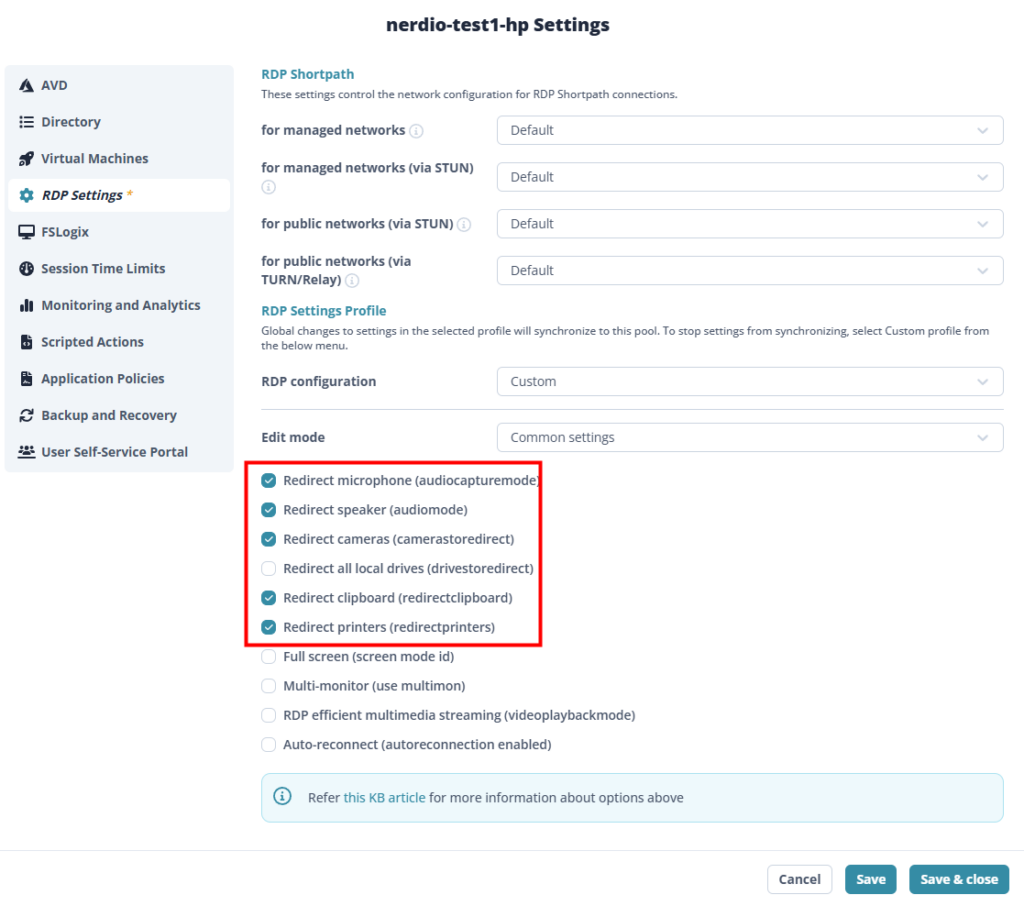Viewport: 1024px width, 906px height.
Task: Open the RDP configuration dropdown
Action: [x=750, y=381]
